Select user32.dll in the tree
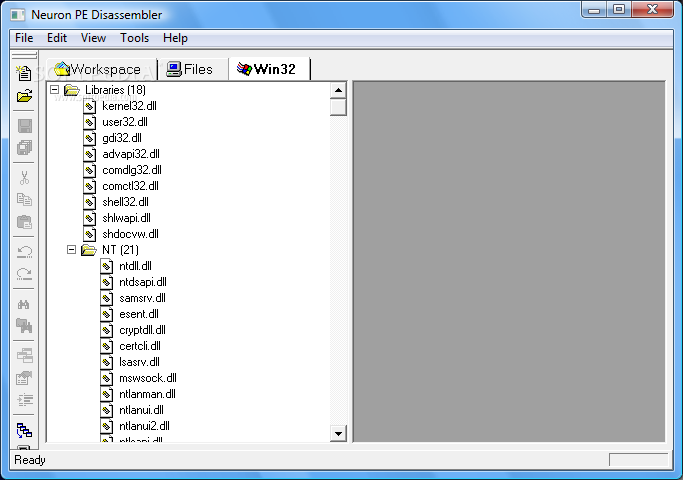The height and width of the screenshot is (480, 683). (x=125, y=122)
